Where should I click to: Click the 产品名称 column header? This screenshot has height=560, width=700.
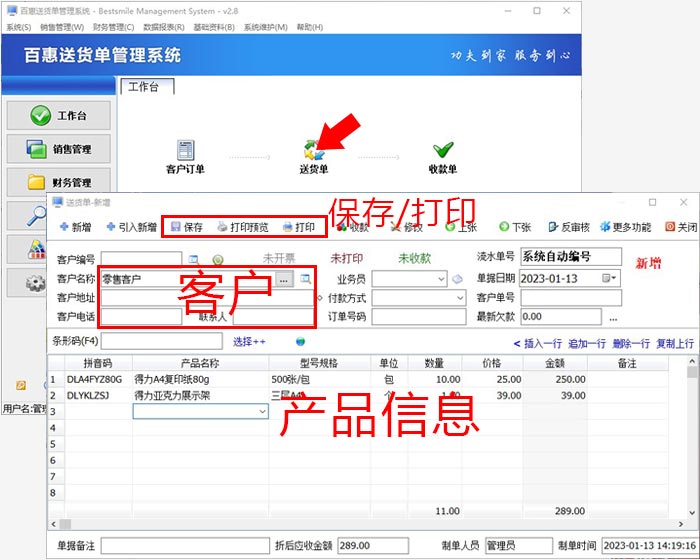point(200,364)
